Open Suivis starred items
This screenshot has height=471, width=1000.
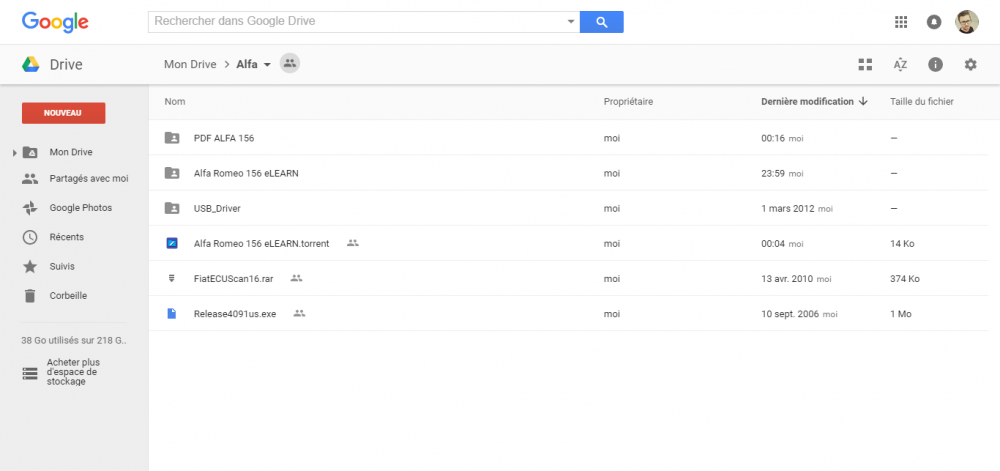point(62,266)
